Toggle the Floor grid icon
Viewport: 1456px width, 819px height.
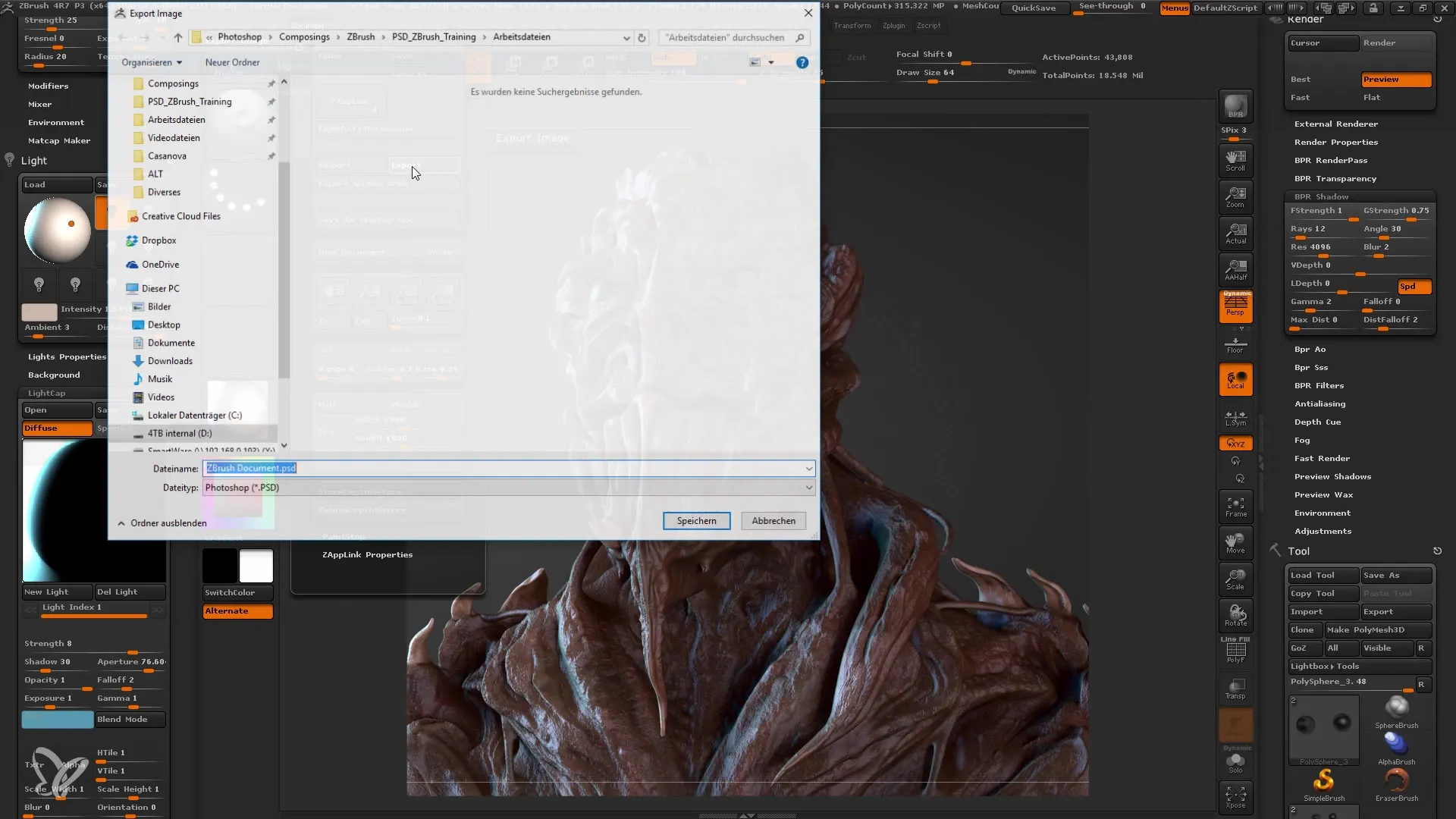1235,345
